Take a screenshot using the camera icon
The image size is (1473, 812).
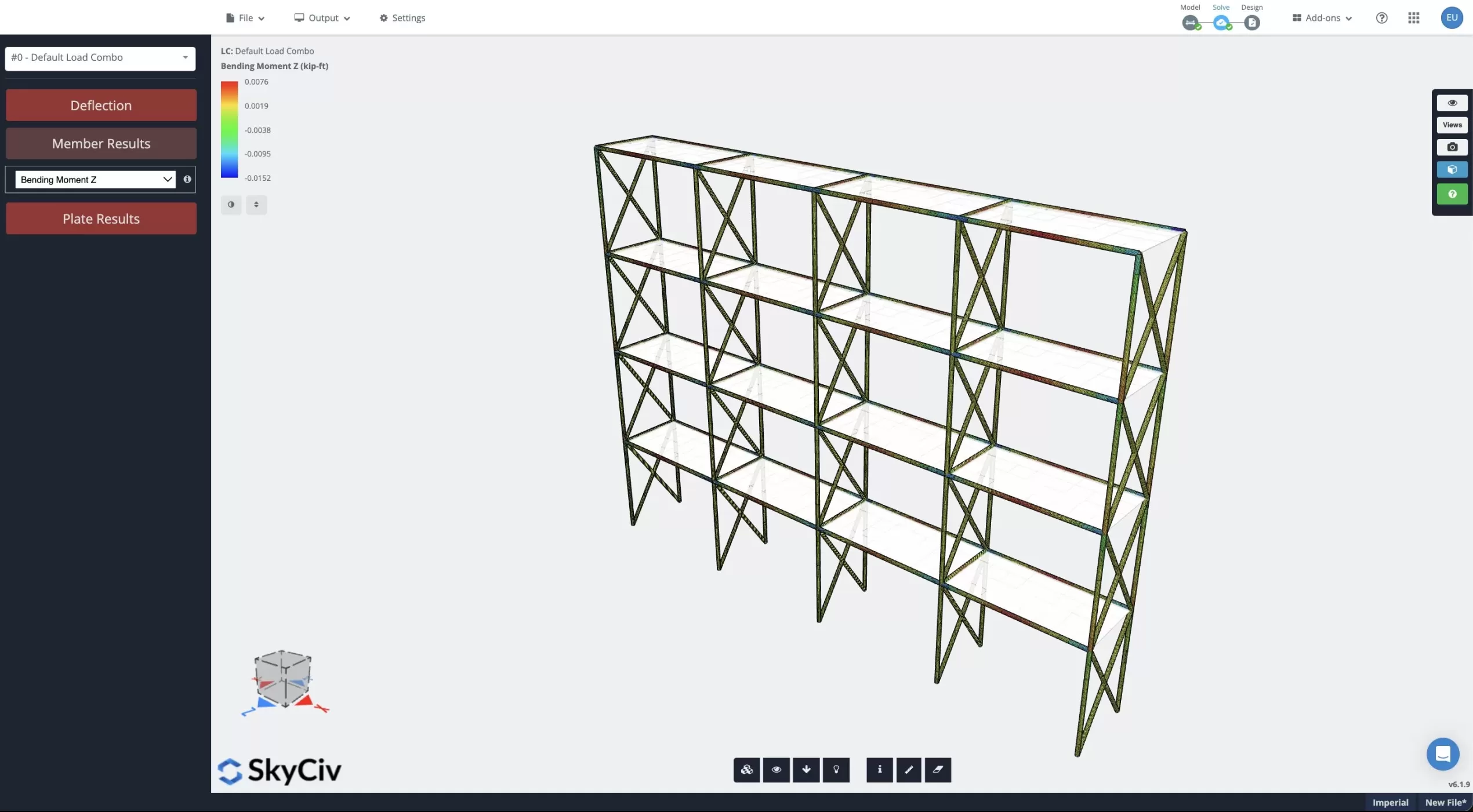[1452, 147]
